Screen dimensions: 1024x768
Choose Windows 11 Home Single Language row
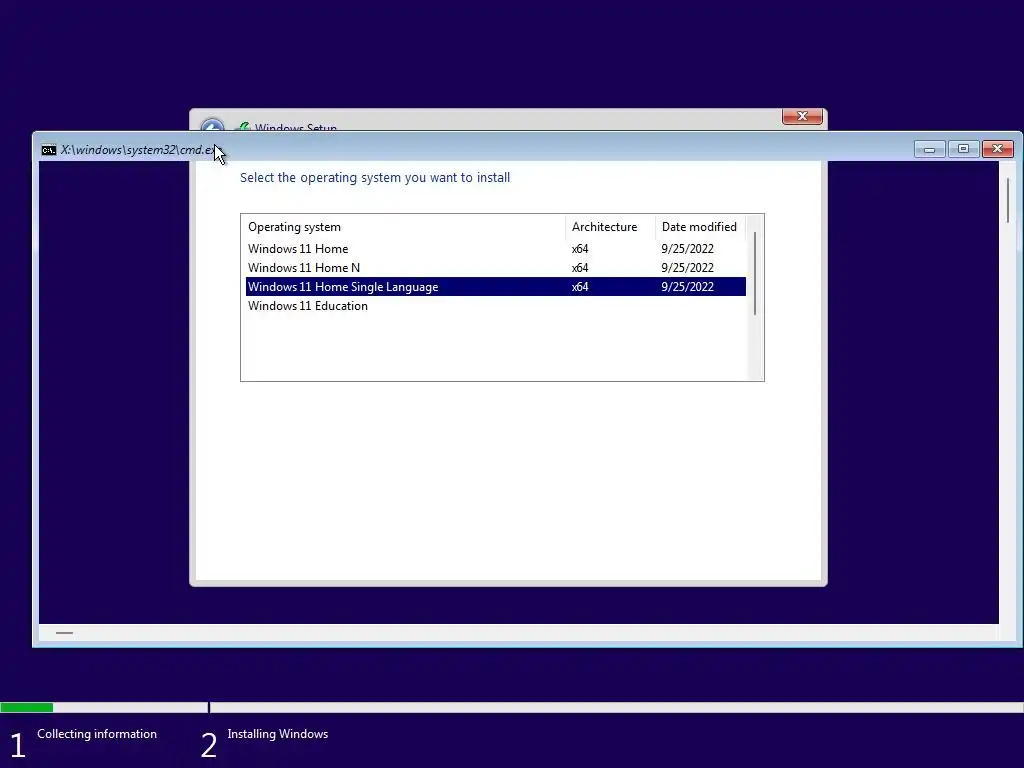tap(496, 287)
